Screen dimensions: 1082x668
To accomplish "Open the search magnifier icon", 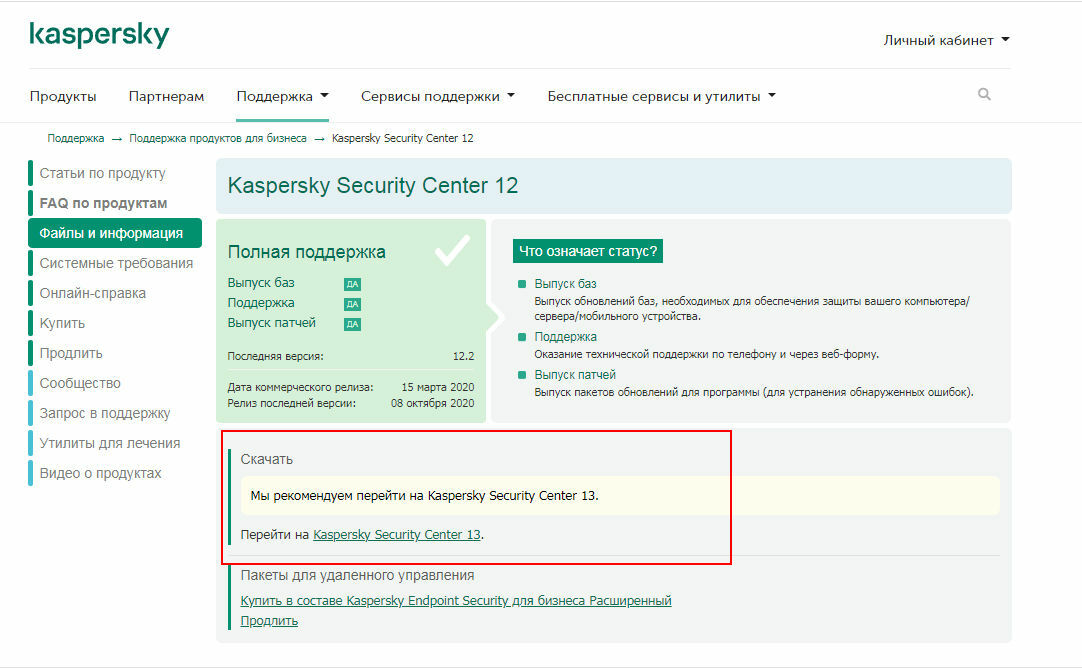I will click(x=984, y=95).
